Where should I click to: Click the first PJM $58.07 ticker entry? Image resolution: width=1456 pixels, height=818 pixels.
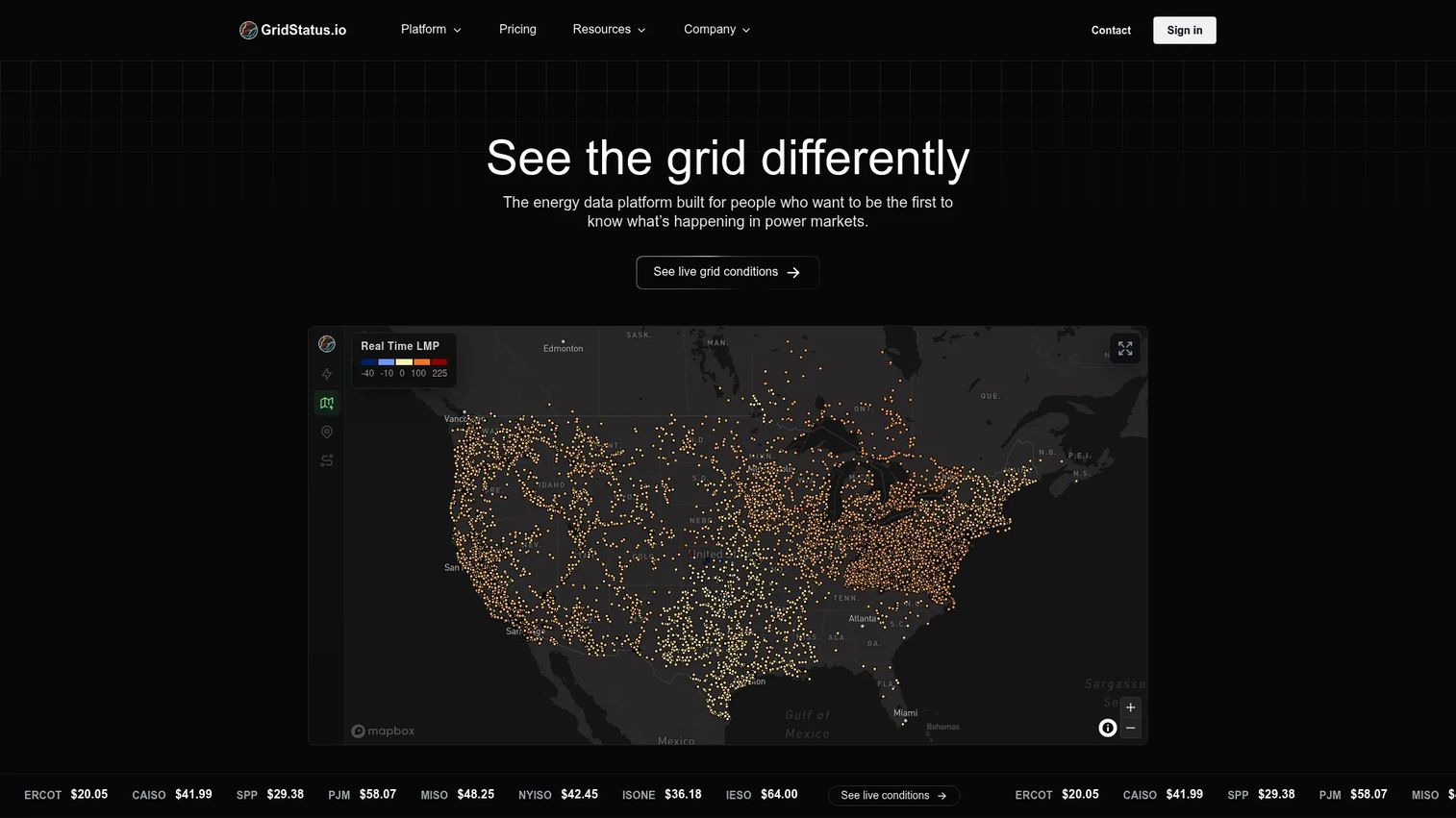pyautogui.click(x=363, y=795)
